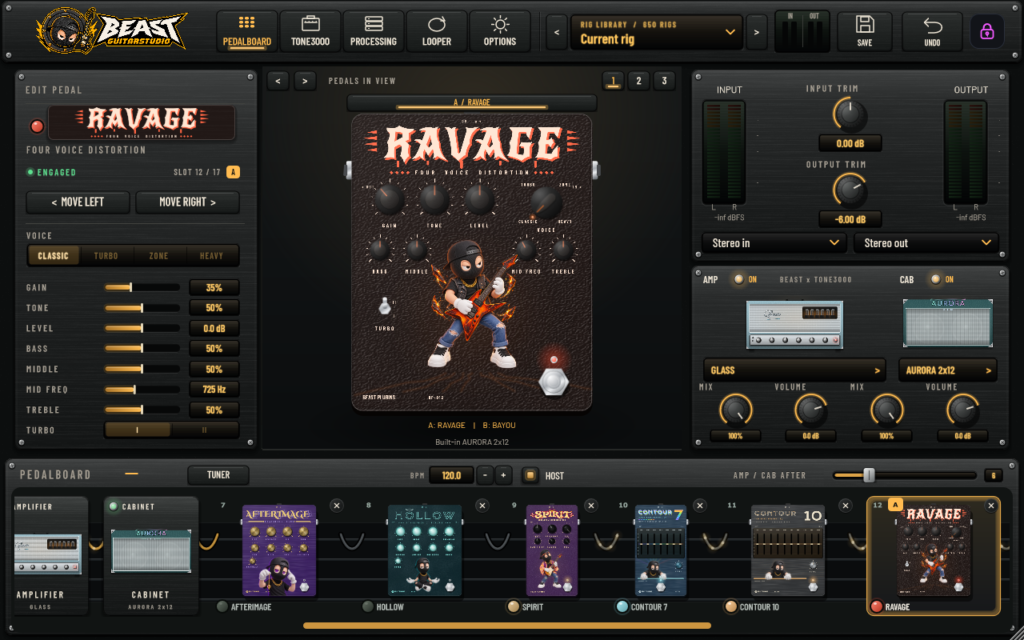Adjust the Amp / Cab After slider
Viewport: 1024px width, 640px height.
point(904,475)
